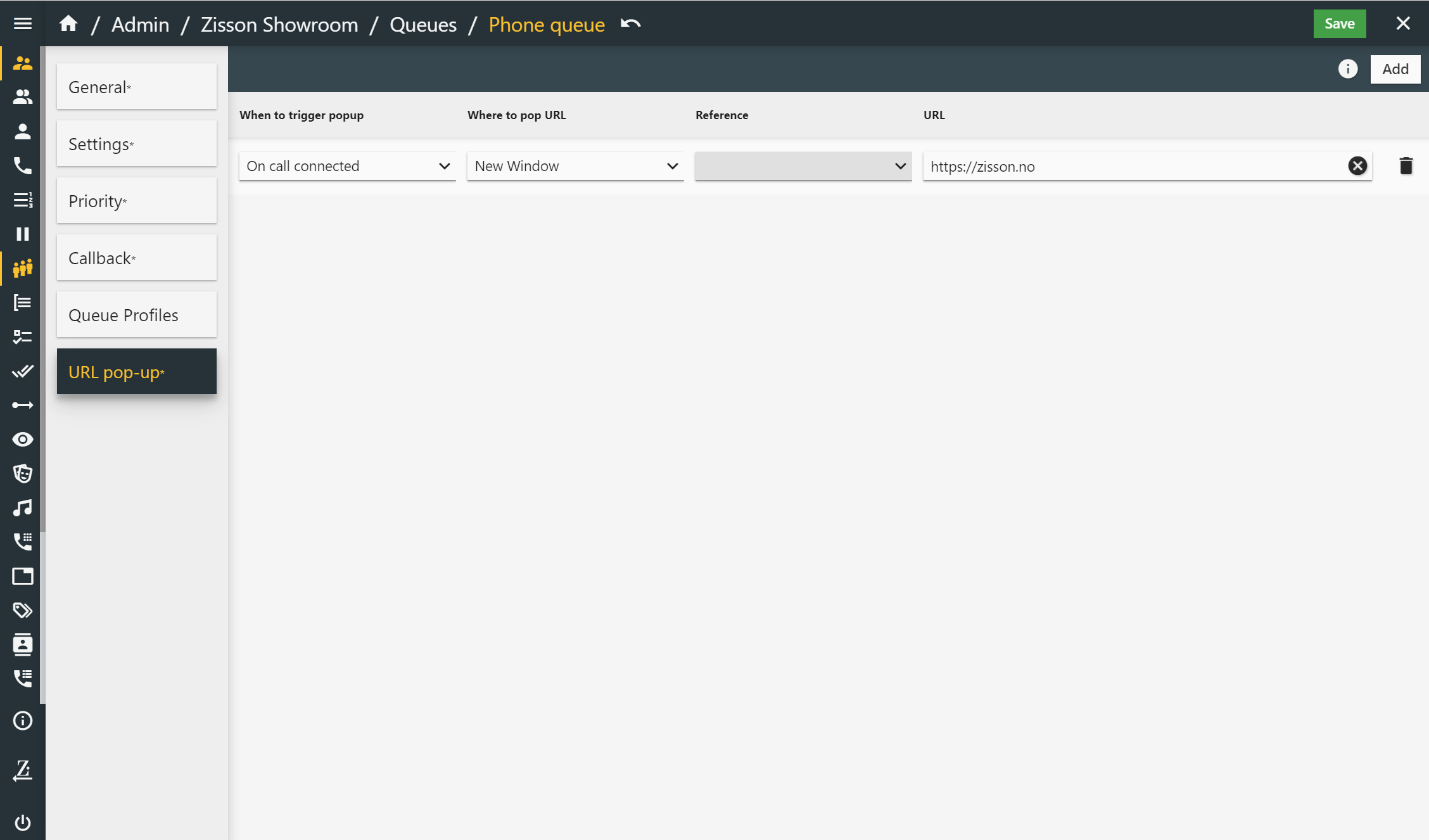Open the music note icon
1429x840 pixels.
click(23, 507)
